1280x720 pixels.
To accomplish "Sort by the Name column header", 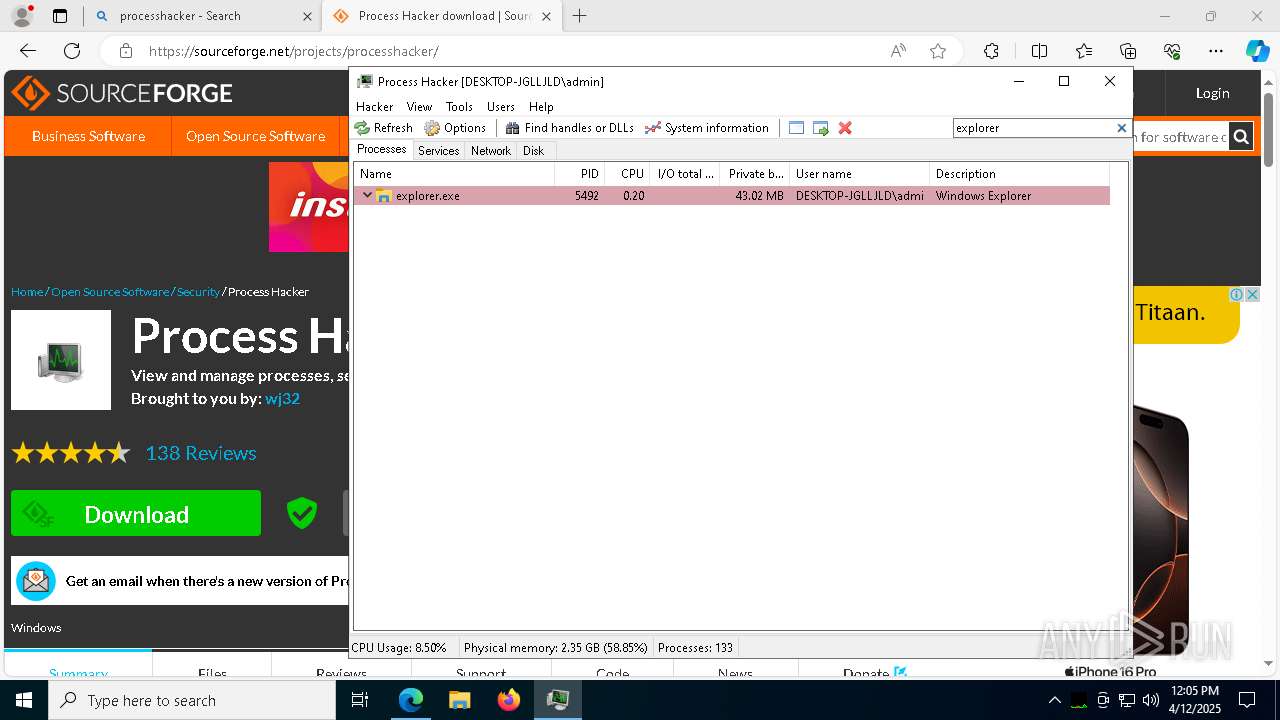I will tap(454, 174).
